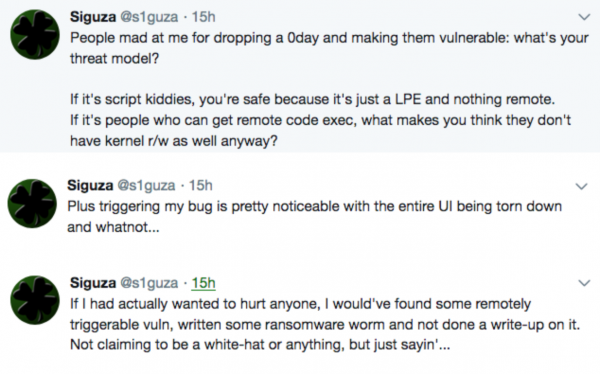The height and width of the screenshot is (374, 600).
Task: Click the clover avatar beside 'Plus triggering my bug'
Action: (x=32, y=203)
